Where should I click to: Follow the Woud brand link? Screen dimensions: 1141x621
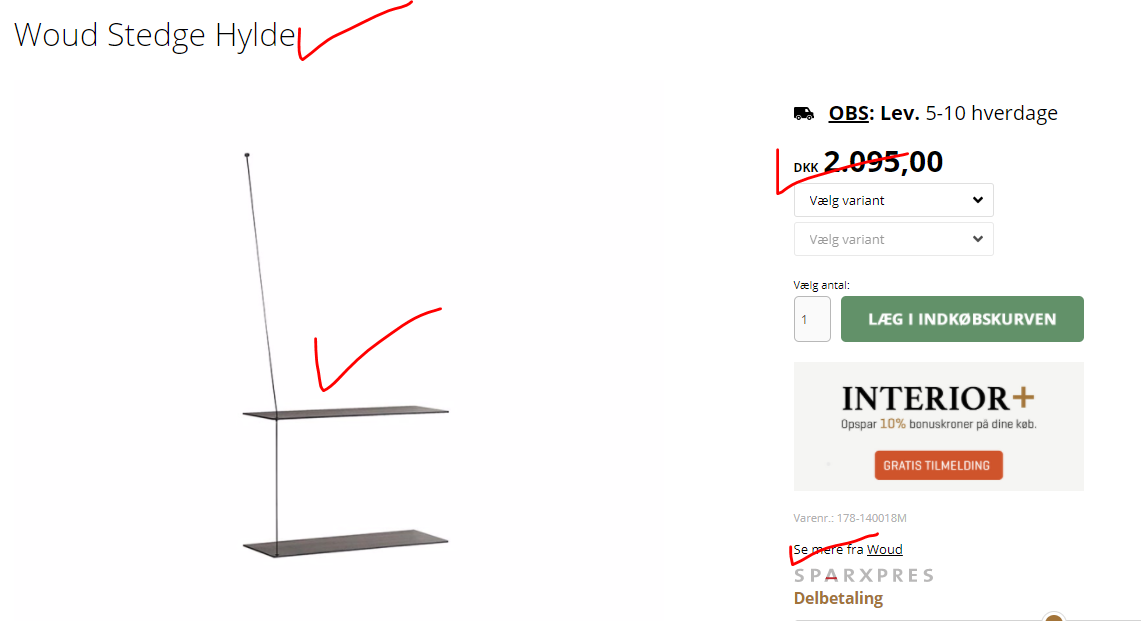[884, 550]
